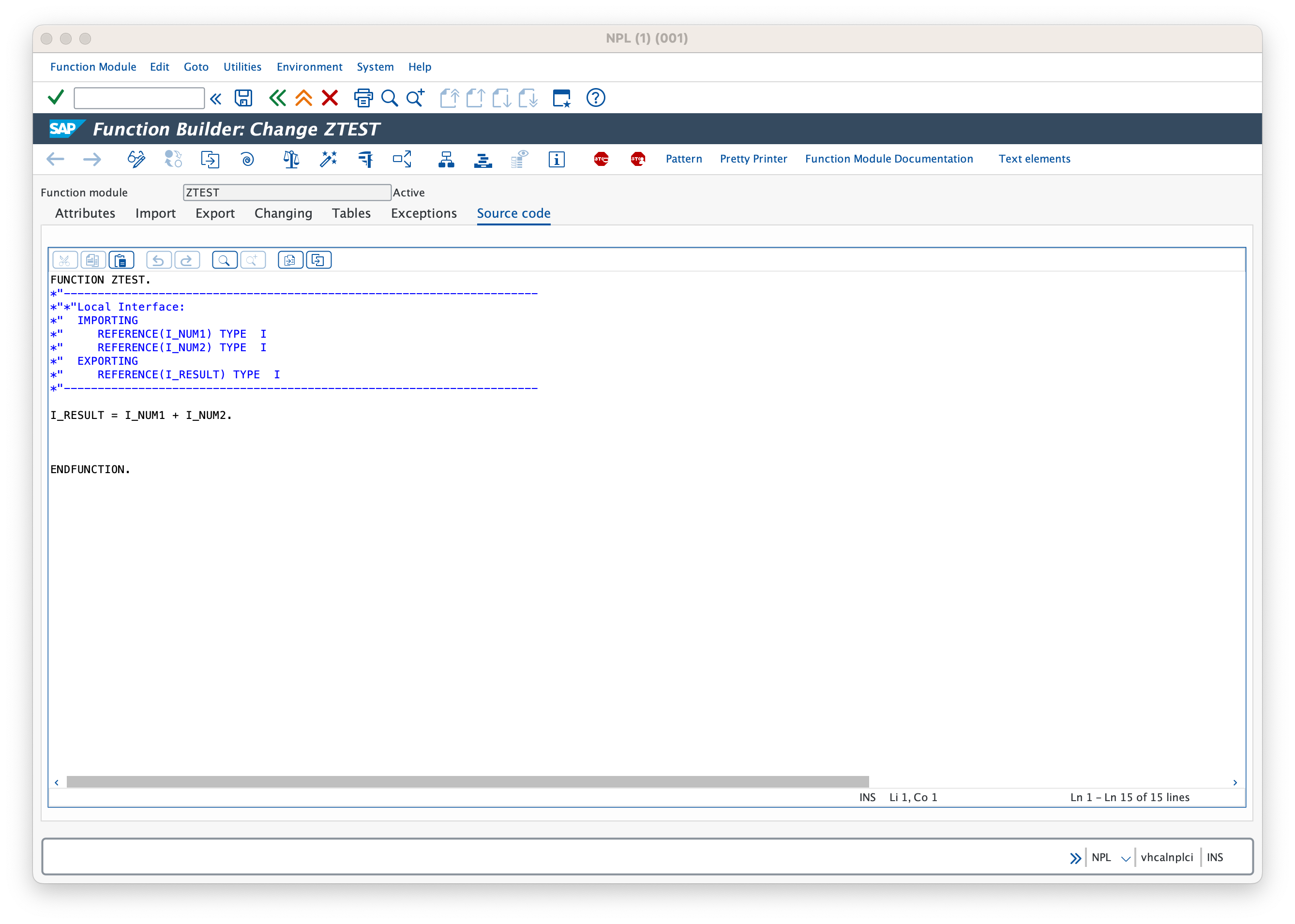This screenshot has width=1295, height=924.
Task: Open the Edit menu
Action: pos(159,67)
